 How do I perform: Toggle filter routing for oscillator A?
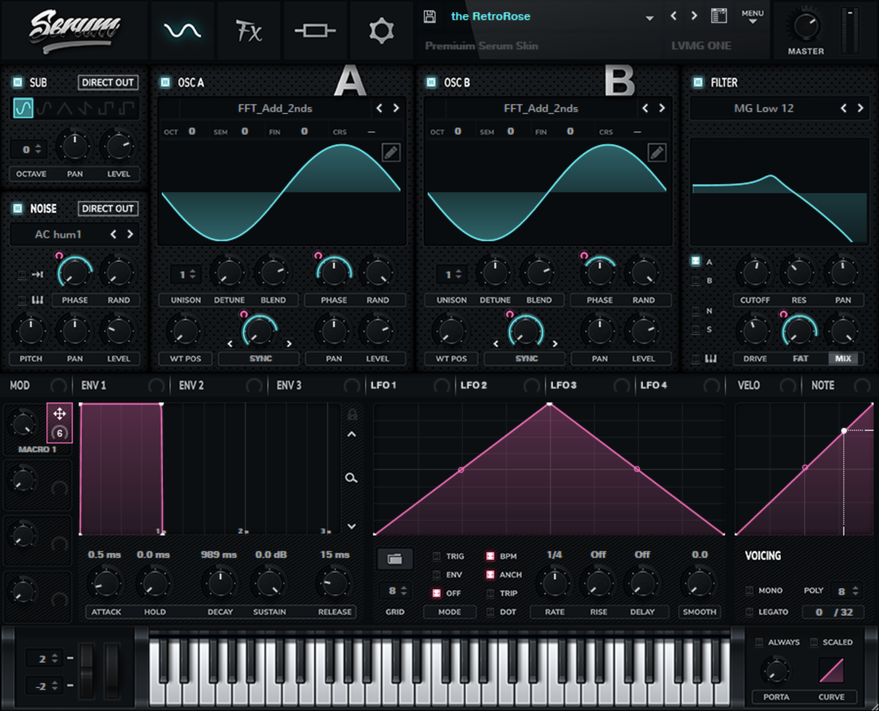pos(696,261)
